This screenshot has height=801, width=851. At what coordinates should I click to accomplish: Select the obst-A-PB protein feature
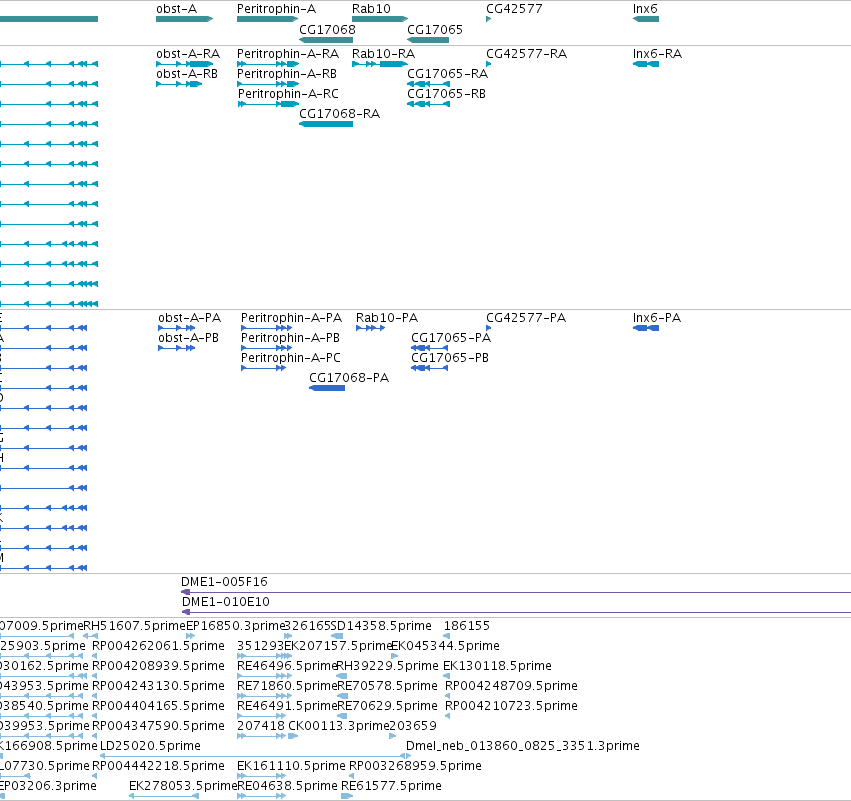tap(176, 348)
